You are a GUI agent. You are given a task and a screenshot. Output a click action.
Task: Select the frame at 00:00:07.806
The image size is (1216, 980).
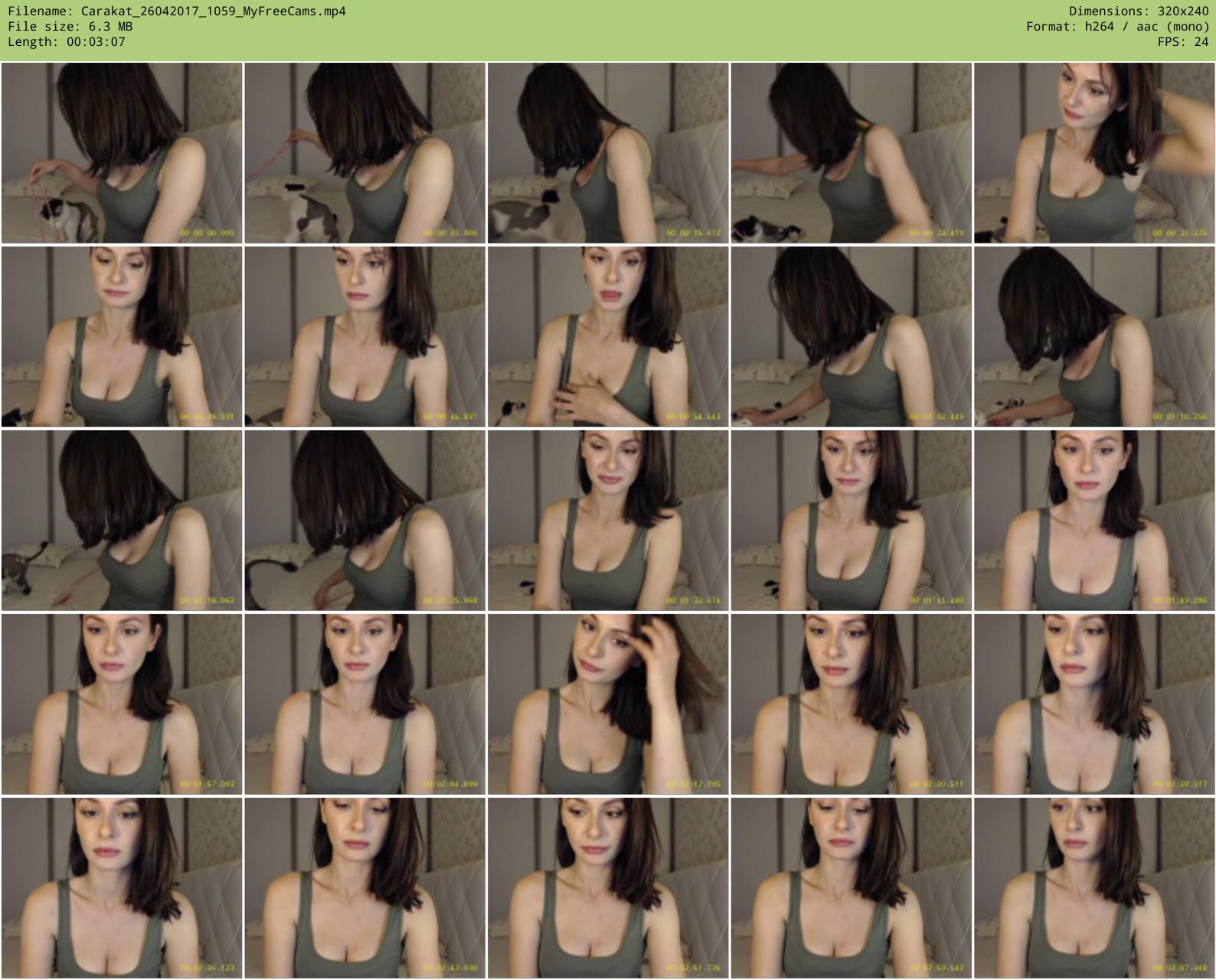point(364,153)
